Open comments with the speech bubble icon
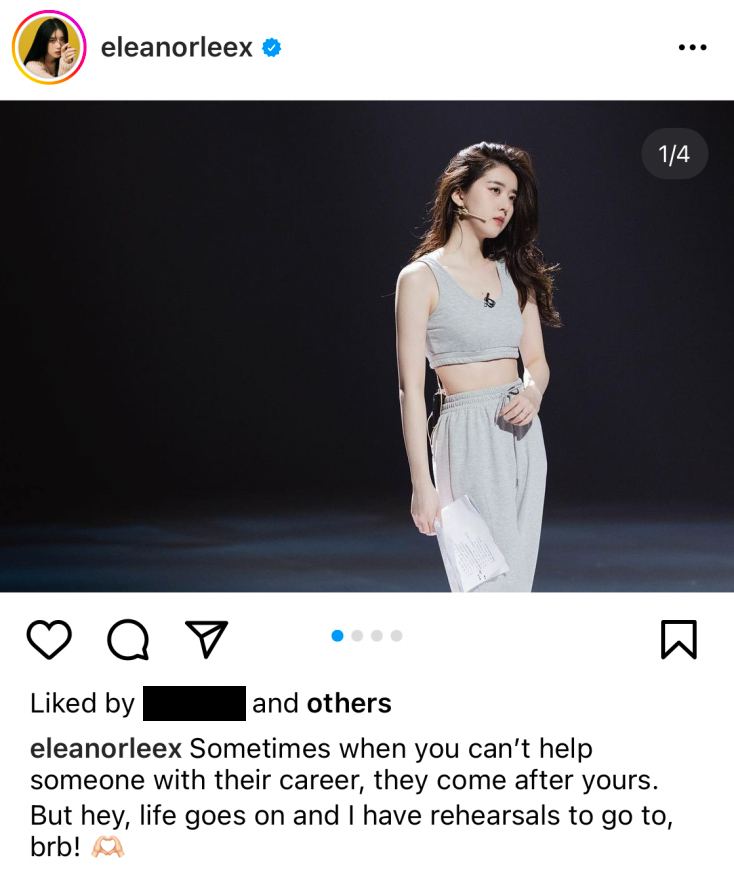Image resolution: width=734 pixels, height=874 pixels. point(128,639)
